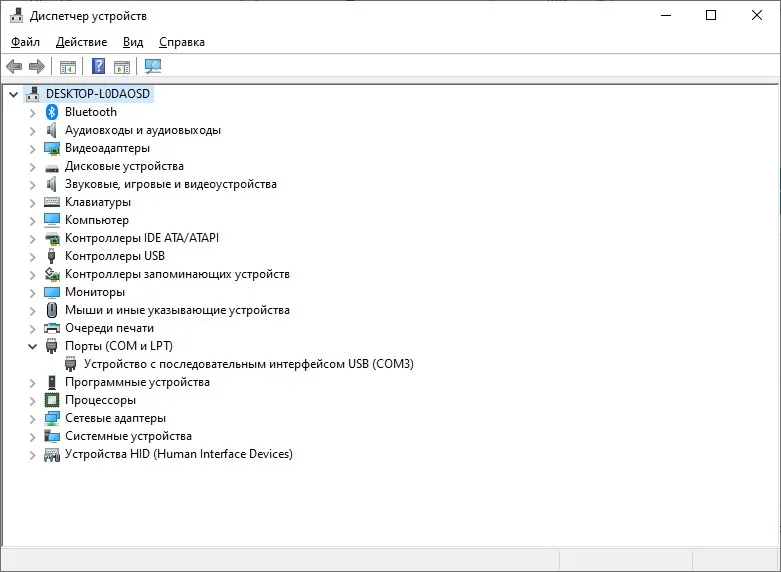This screenshot has height=572, width=781.
Task: Expand Дисковые устройства category arrow
Action: coord(32,167)
